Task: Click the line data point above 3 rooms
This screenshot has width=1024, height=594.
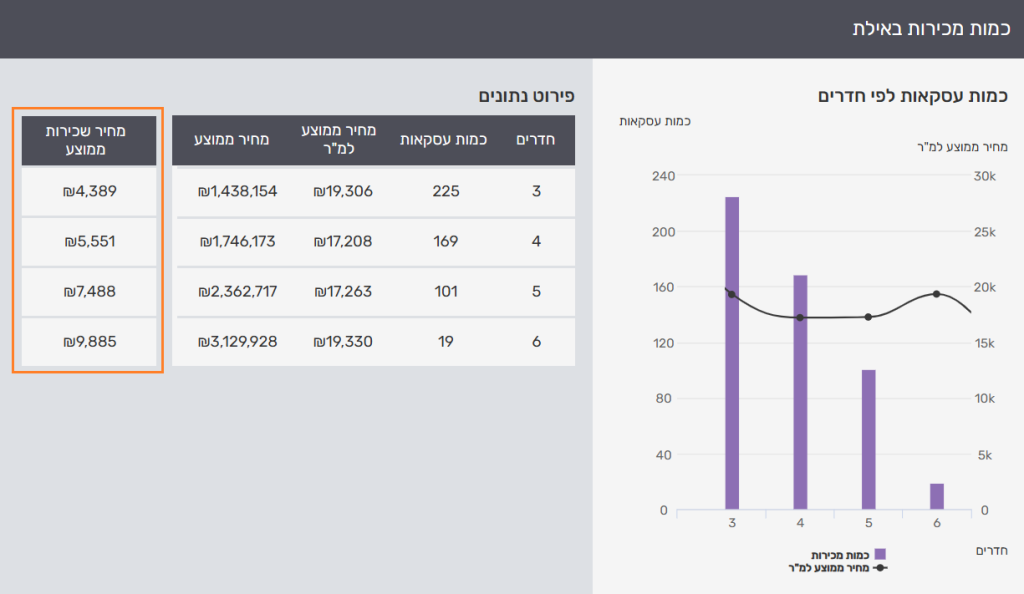Action: (732, 294)
